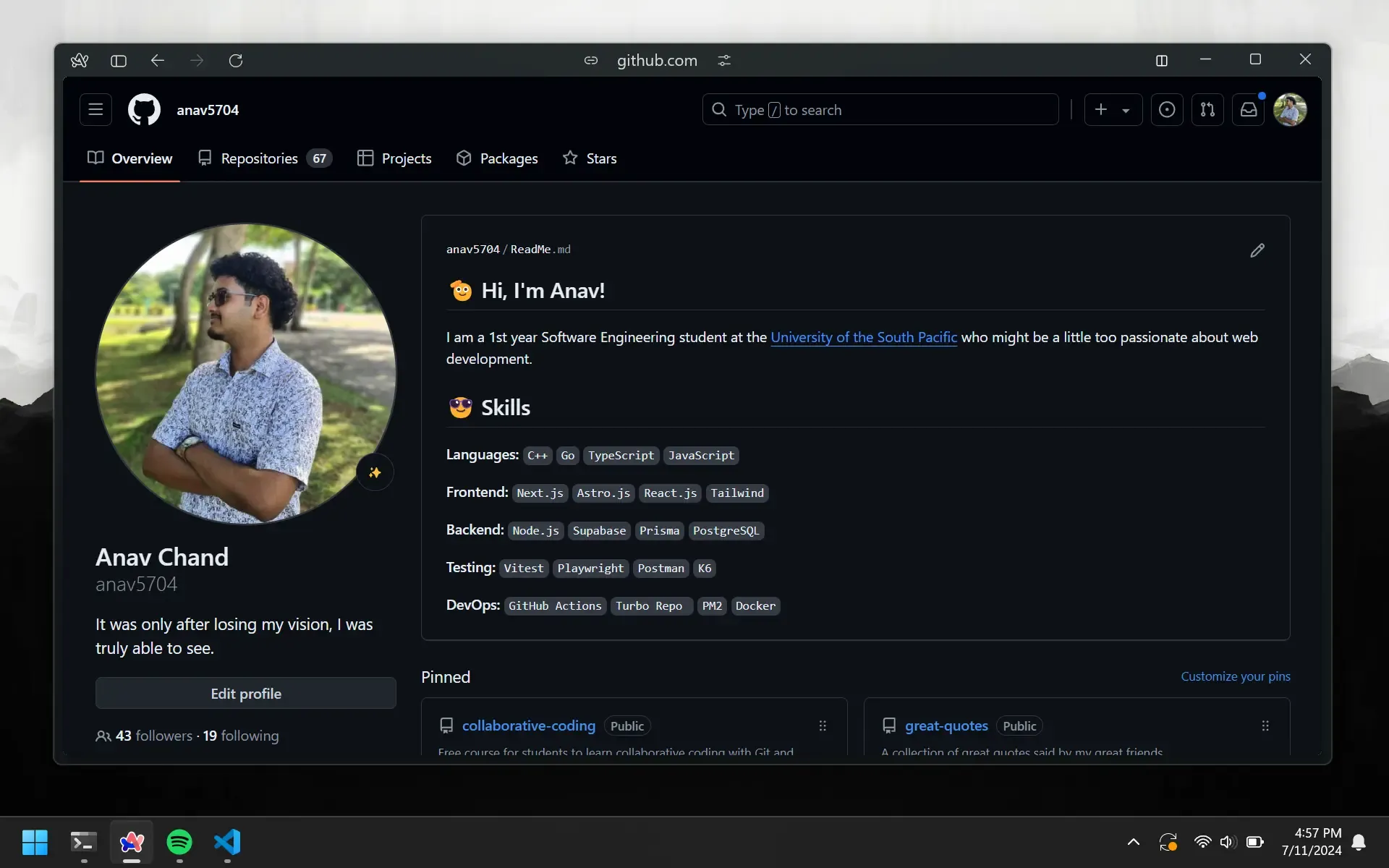Click the GitHub Octocat logo

144,109
